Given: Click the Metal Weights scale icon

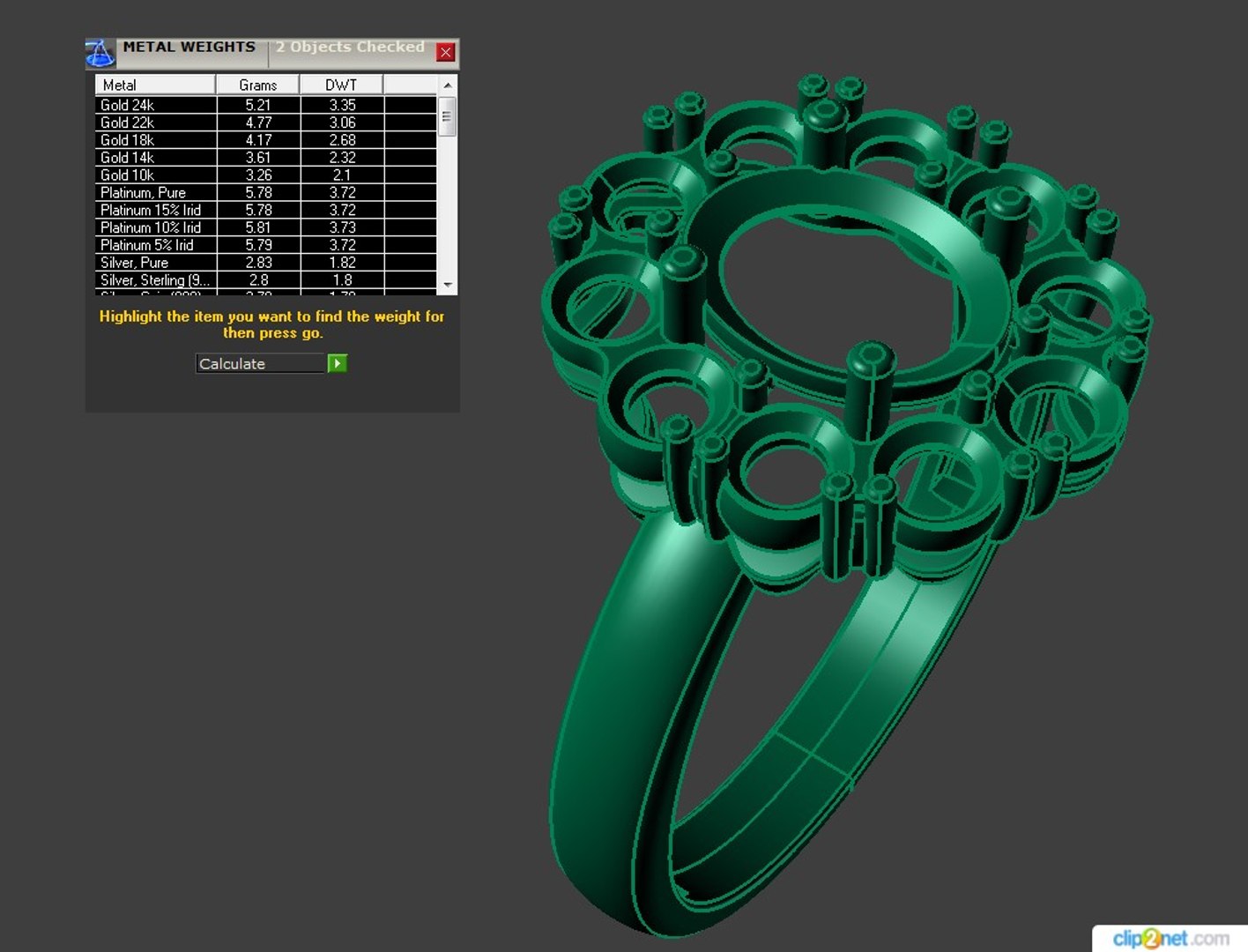Looking at the screenshot, I should click(x=100, y=53).
